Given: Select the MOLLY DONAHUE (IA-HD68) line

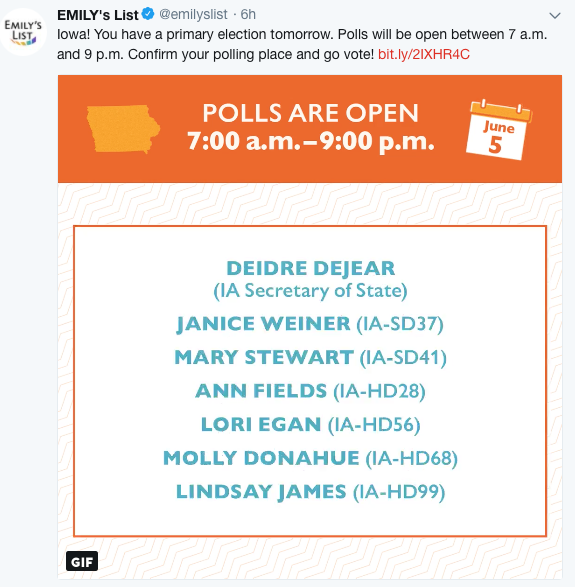Looking at the screenshot, I should pyautogui.click(x=310, y=458).
